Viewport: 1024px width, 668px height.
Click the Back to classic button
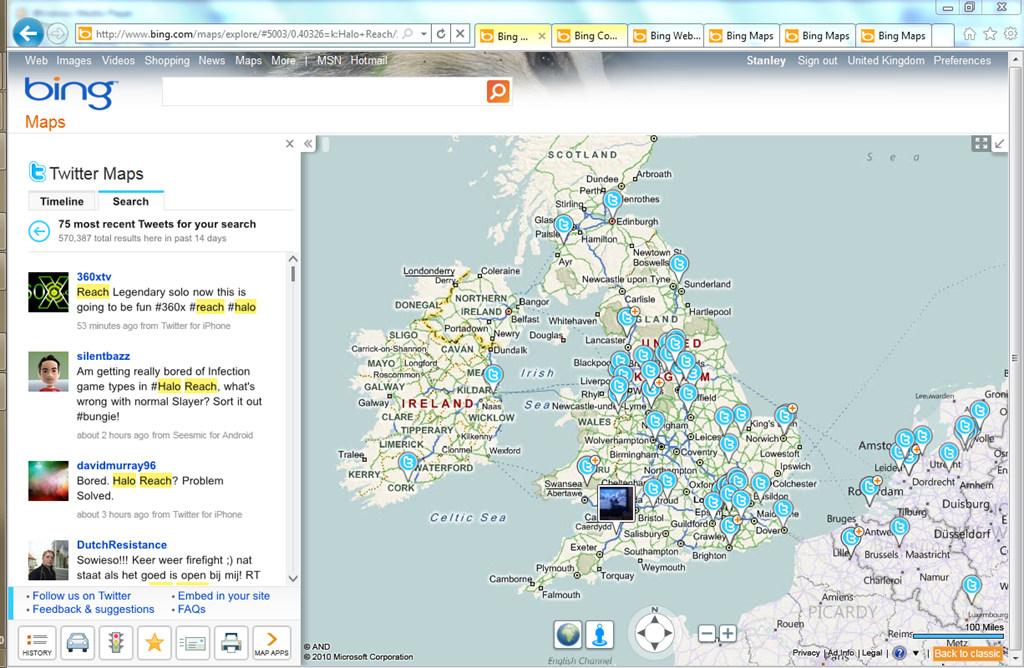point(967,653)
